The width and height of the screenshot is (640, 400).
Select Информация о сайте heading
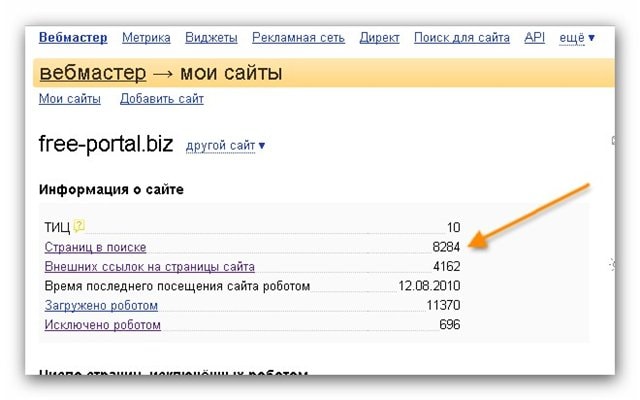(x=111, y=190)
